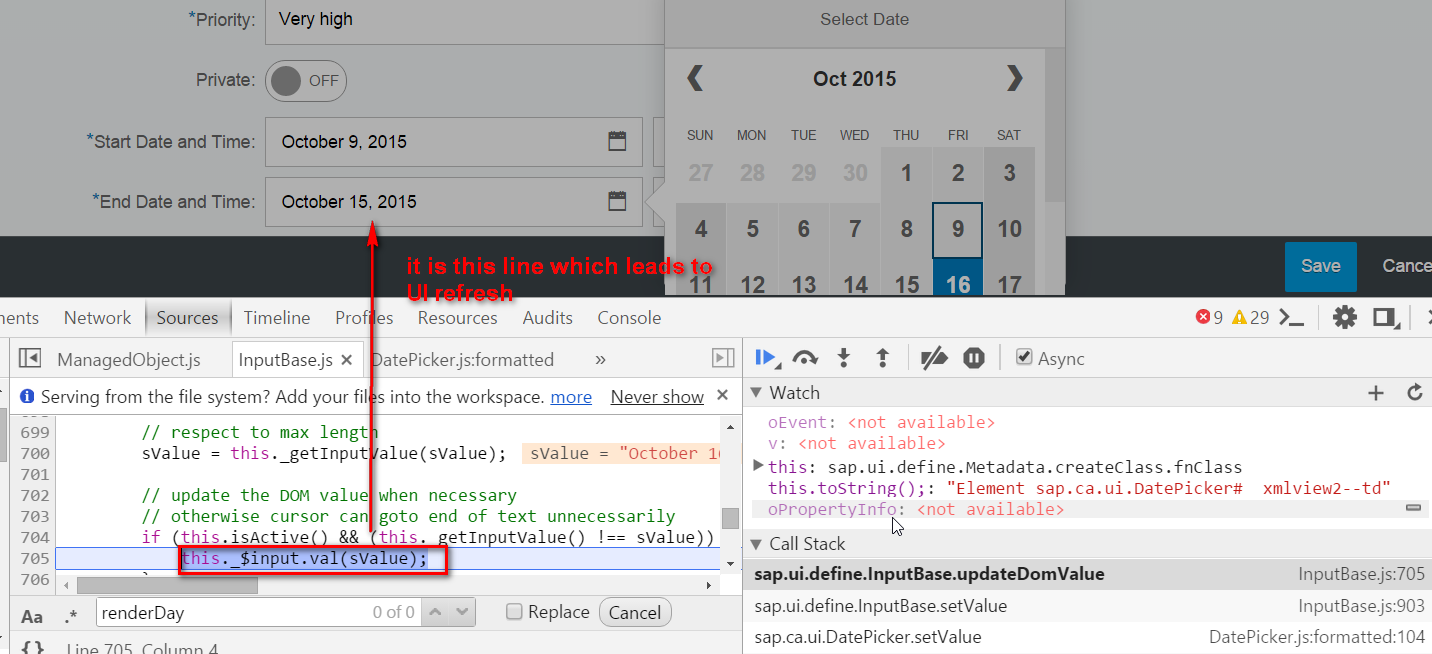Select October 16 in calendar
This screenshot has height=654, width=1432.
pyautogui.click(x=957, y=280)
